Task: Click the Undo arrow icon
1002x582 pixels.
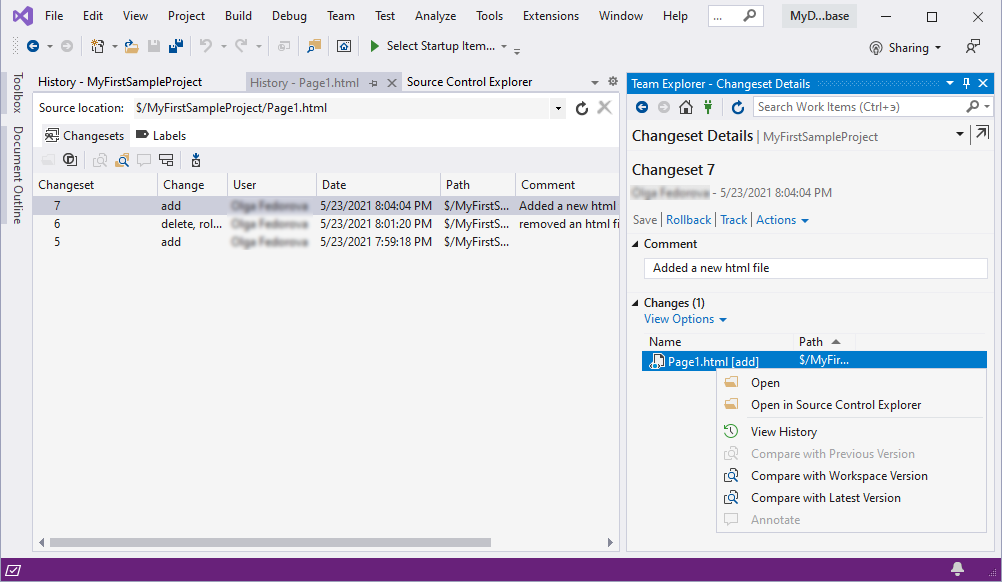Action: coord(206,45)
